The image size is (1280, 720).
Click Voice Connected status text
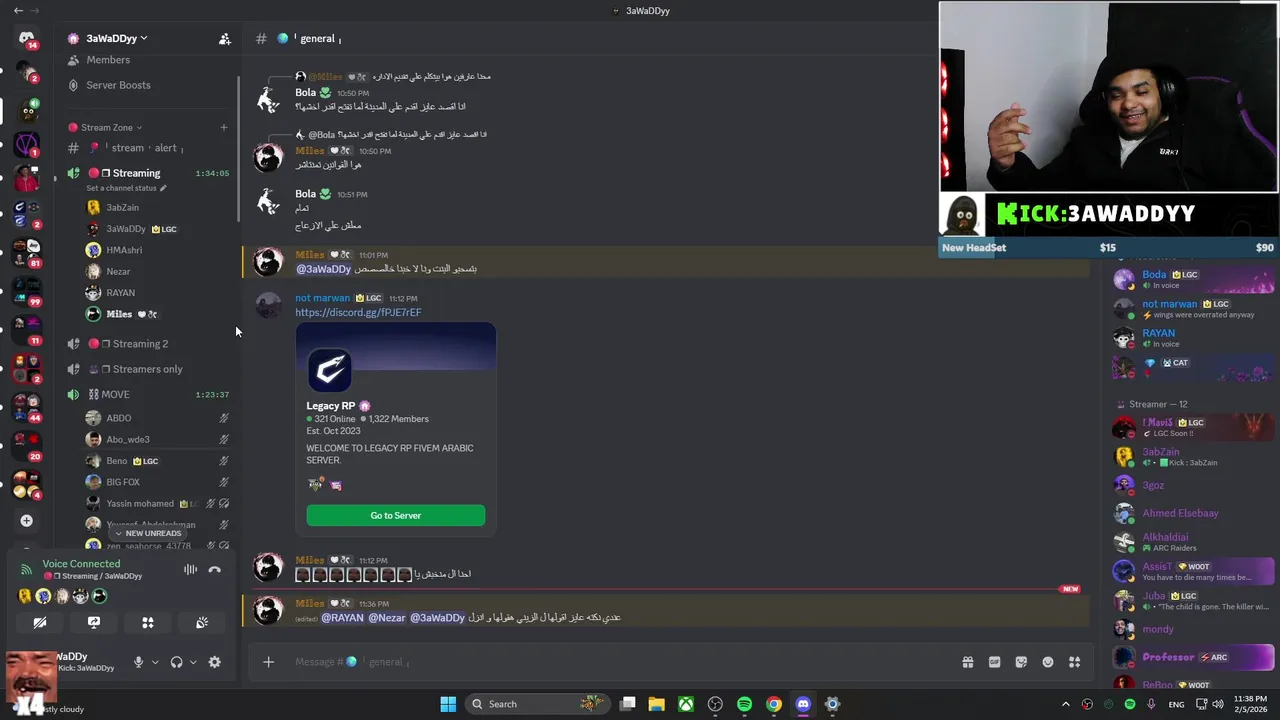81,564
